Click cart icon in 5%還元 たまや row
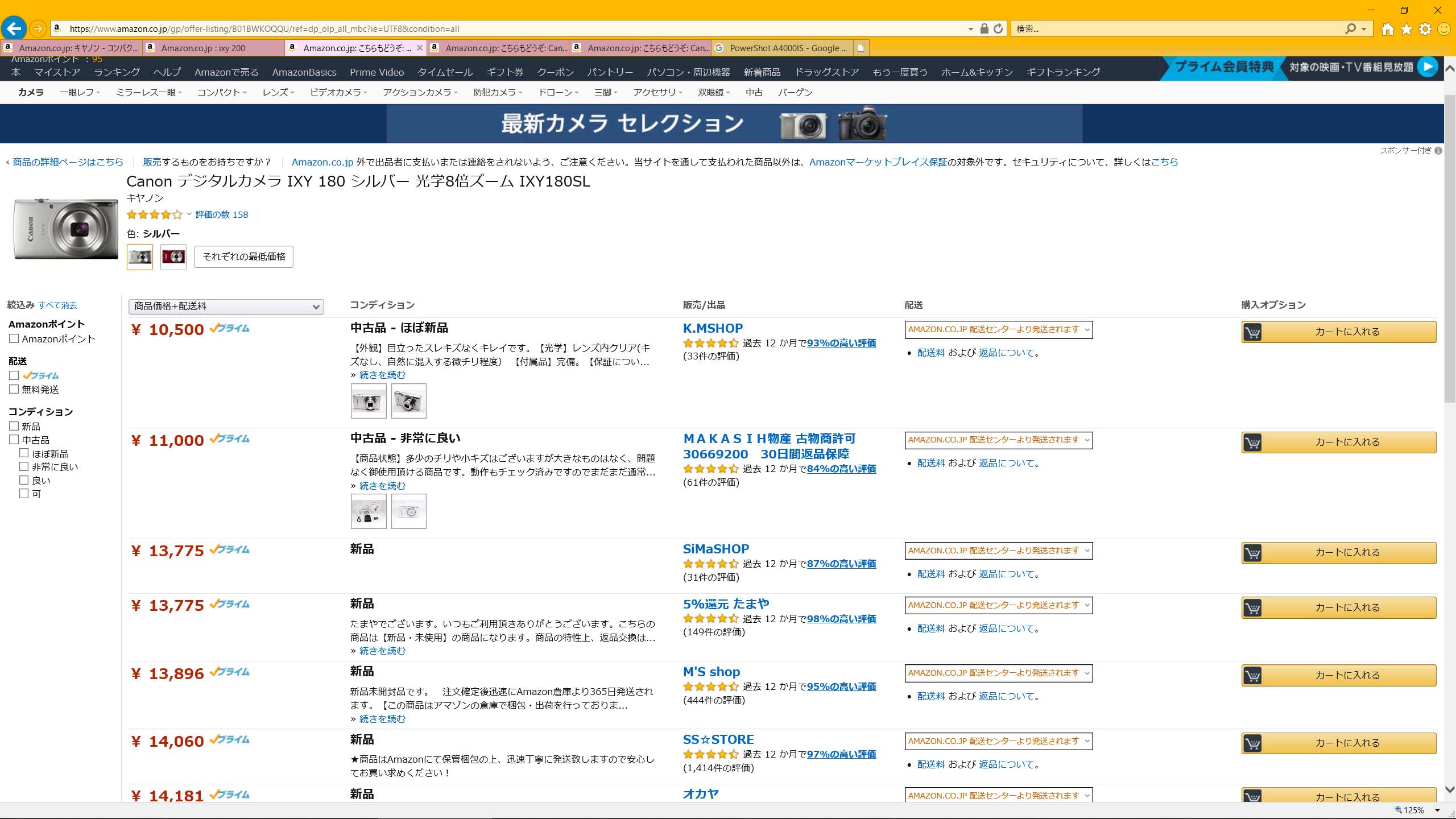Viewport: 1456px width, 819px height. (1252, 608)
